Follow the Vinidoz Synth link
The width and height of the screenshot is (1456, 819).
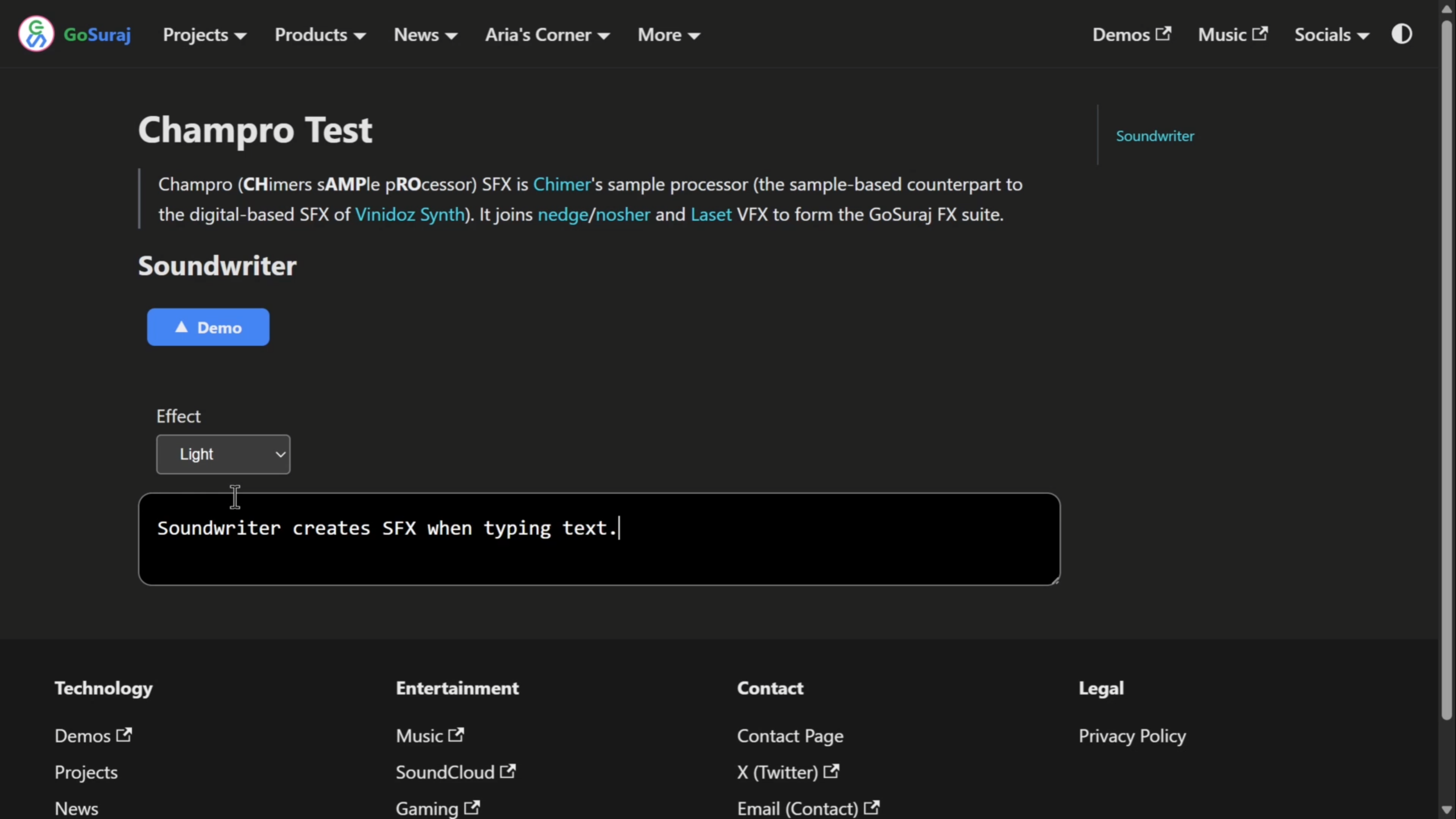click(409, 214)
